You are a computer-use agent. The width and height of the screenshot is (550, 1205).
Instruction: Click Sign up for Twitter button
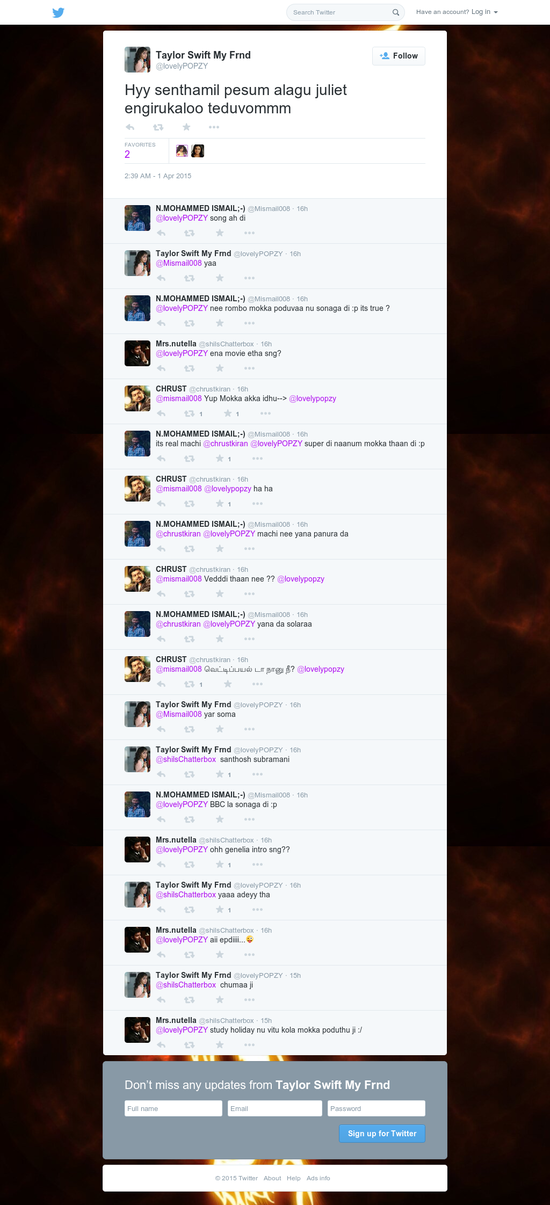pos(382,1133)
